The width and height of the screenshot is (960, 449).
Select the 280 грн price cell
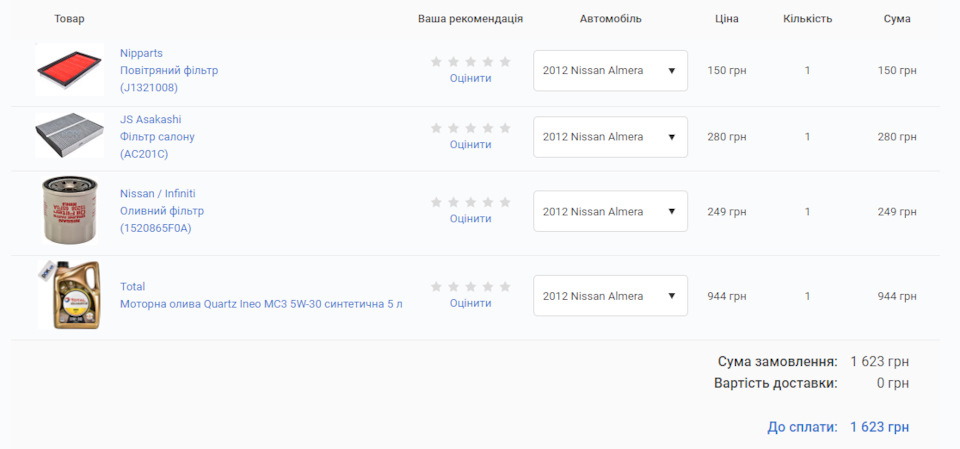click(x=727, y=137)
